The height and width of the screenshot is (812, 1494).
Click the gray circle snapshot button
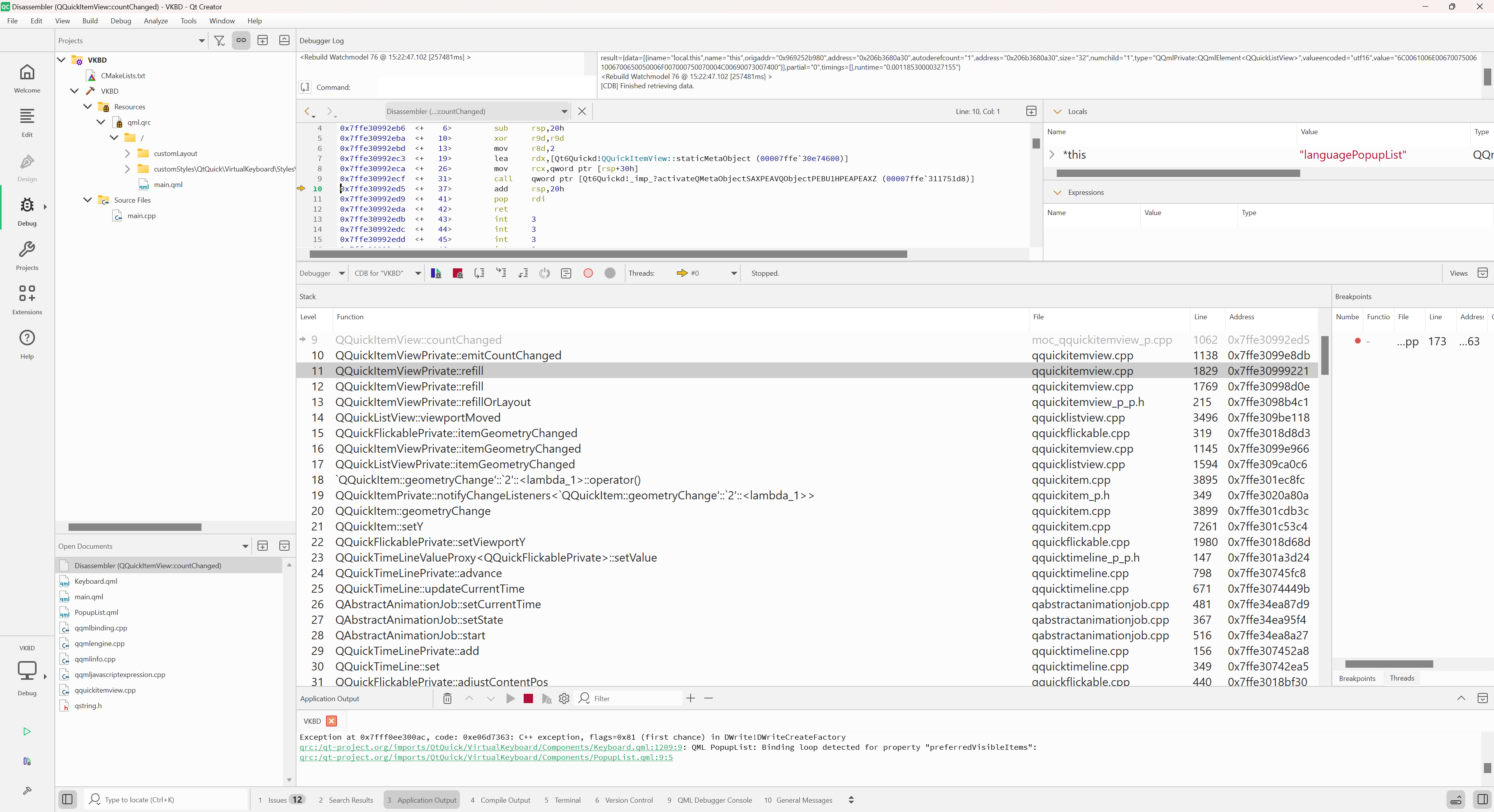point(610,273)
